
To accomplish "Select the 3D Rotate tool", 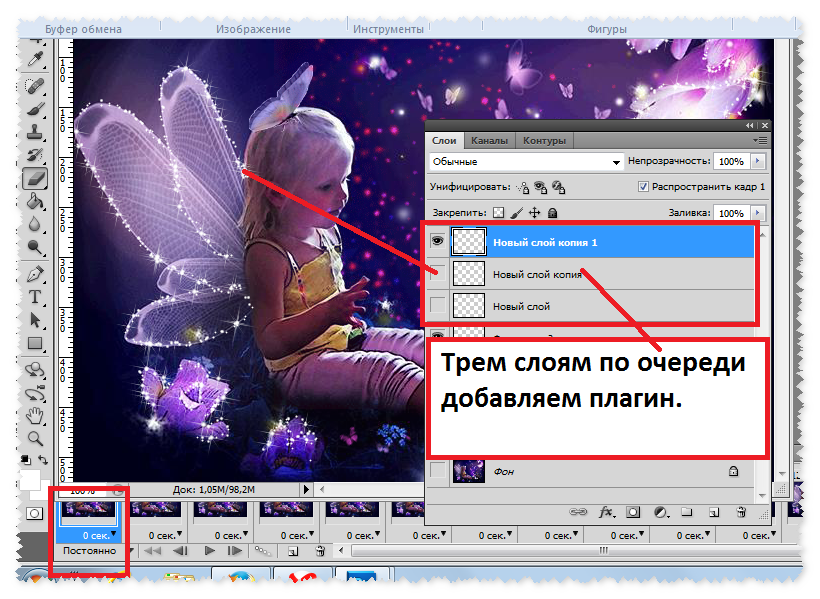I will 35,370.
